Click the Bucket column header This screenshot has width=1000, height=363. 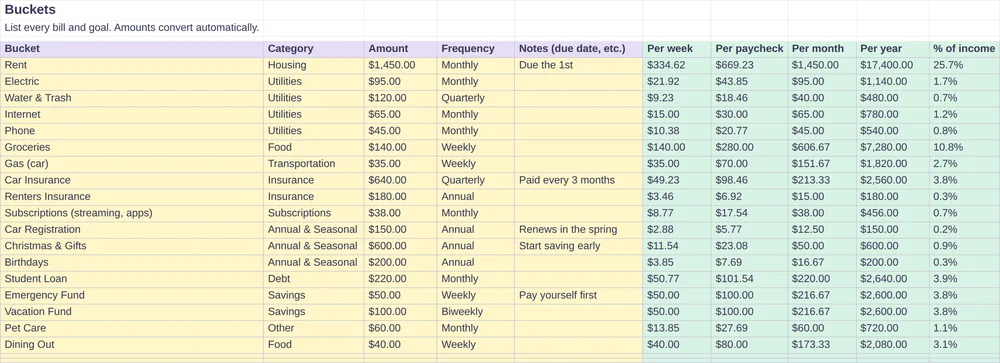pyautogui.click(x=131, y=48)
